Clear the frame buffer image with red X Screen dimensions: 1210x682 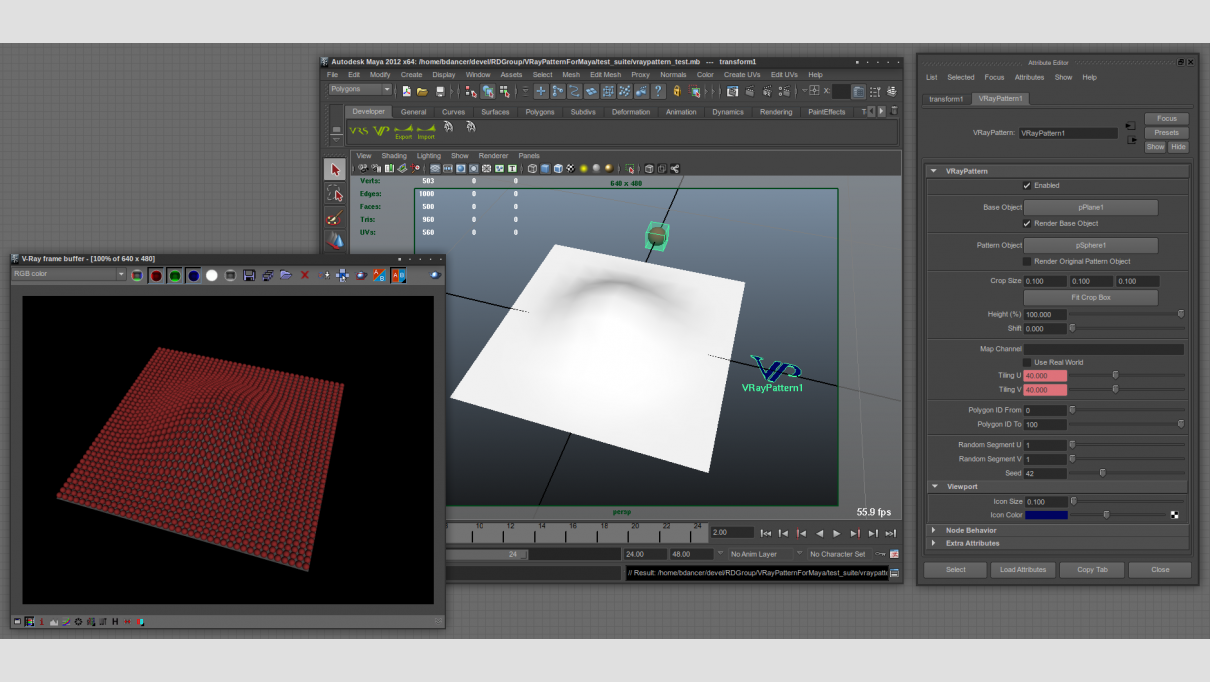tap(305, 275)
